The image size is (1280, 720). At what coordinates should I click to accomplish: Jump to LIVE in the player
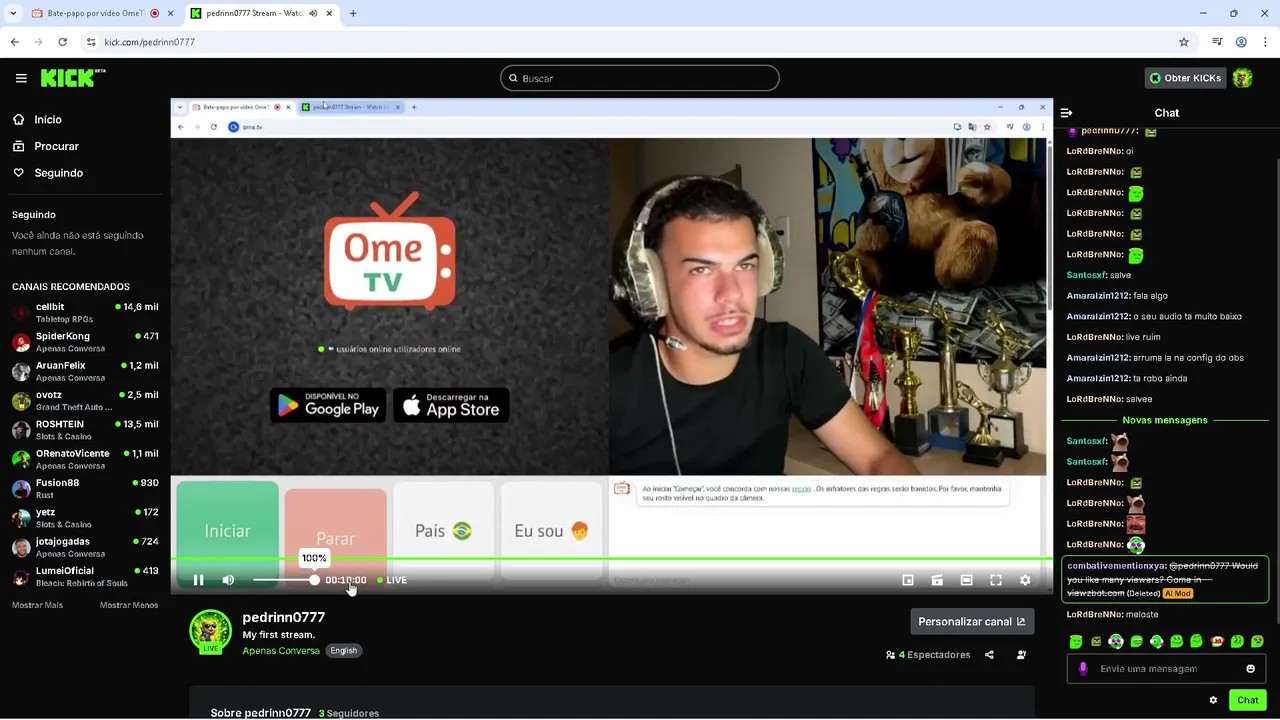point(392,580)
